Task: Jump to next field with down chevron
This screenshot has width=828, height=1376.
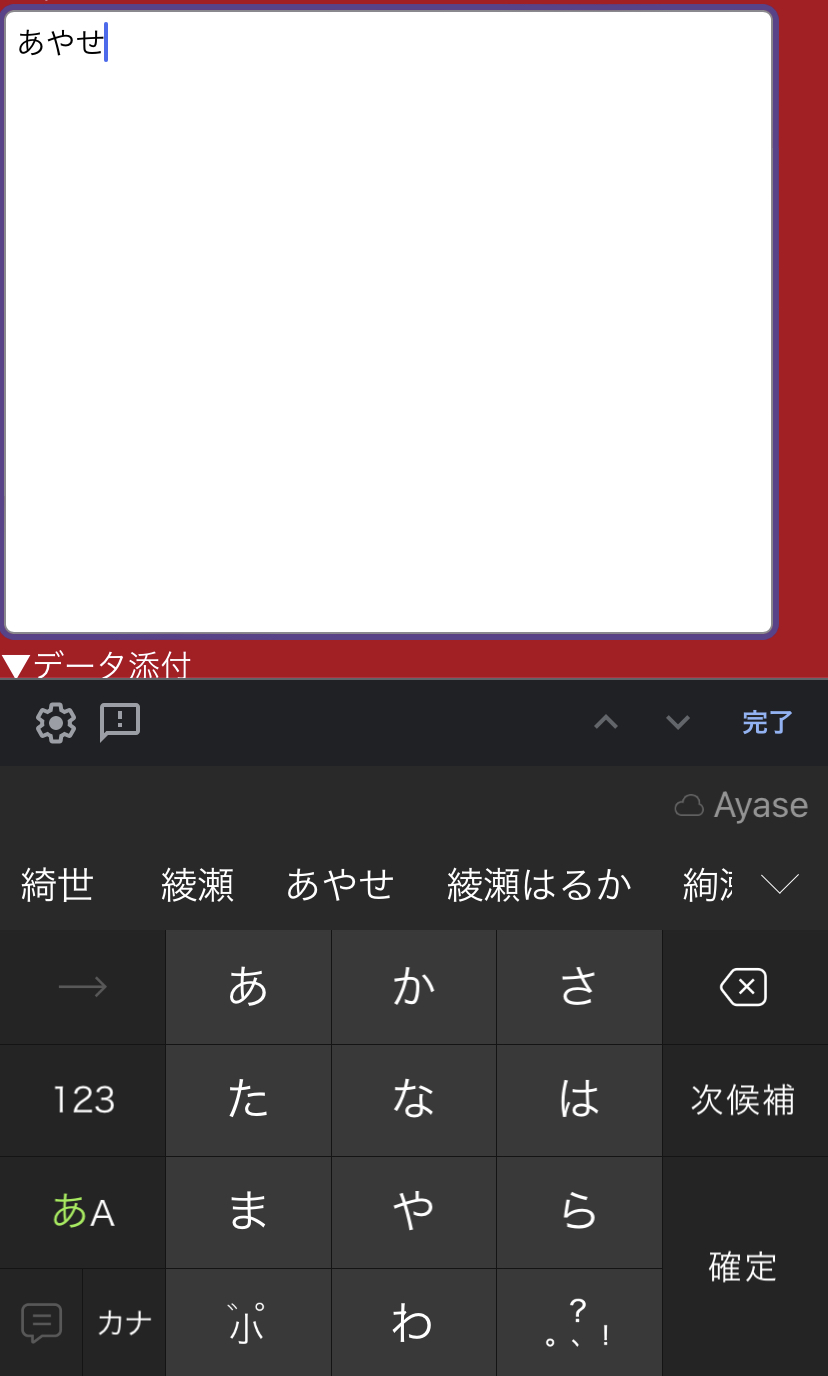Action: point(678,722)
